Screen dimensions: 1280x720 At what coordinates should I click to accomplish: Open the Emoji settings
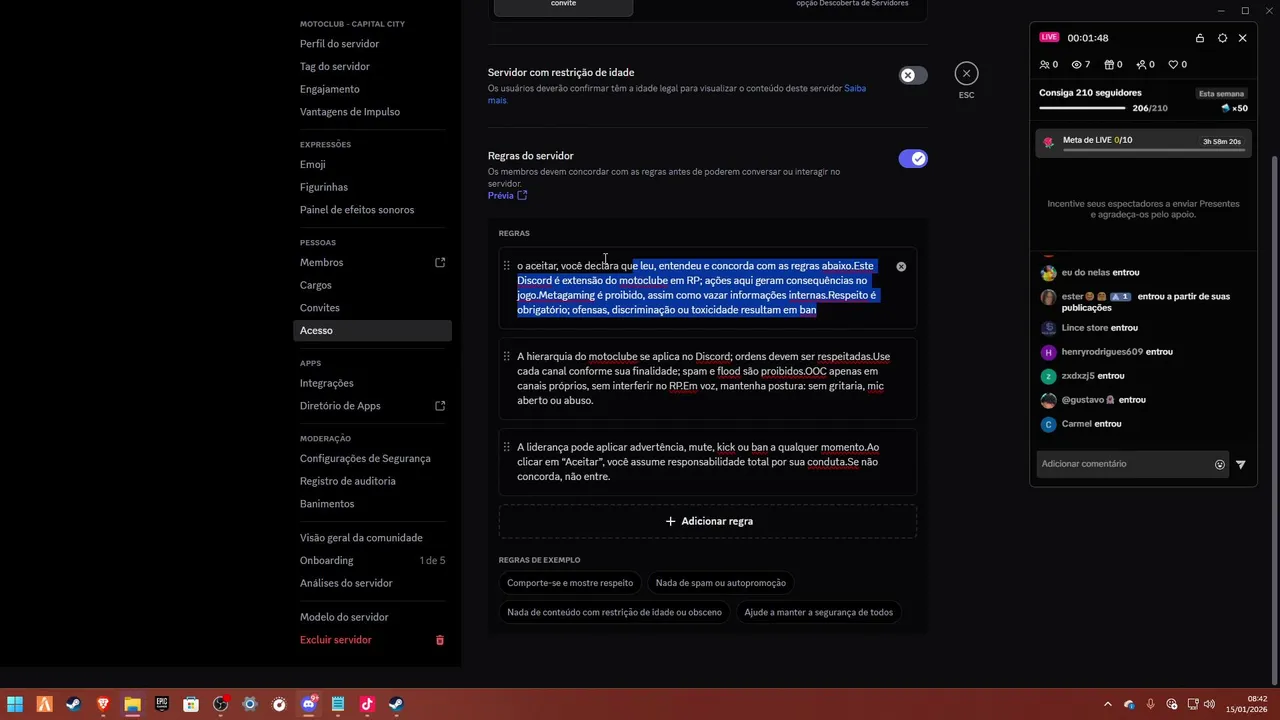click(x=312, y=165)
